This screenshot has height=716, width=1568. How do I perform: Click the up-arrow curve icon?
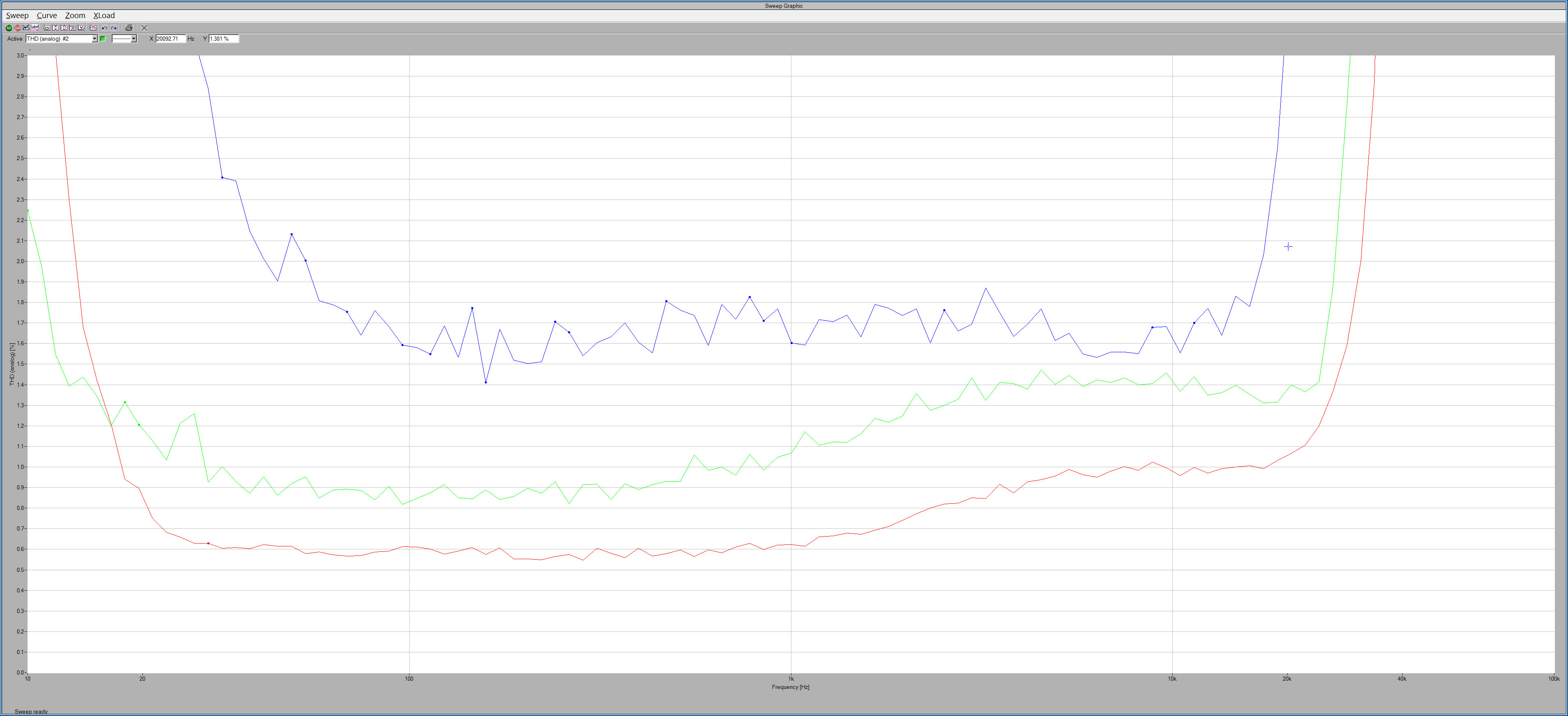72,28
